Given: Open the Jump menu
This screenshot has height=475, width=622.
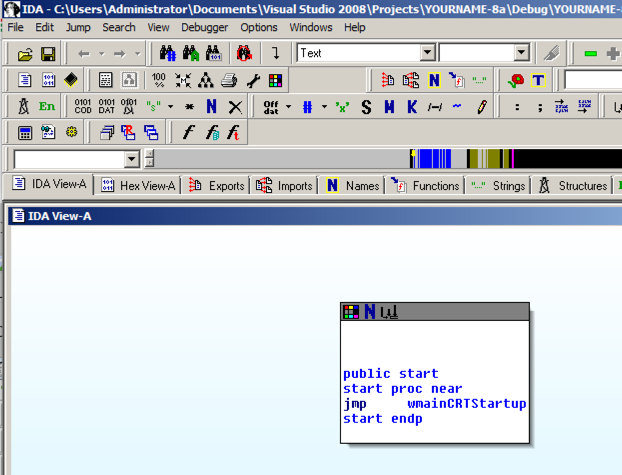Looking at the screenshot, I should tap(78, 27).
